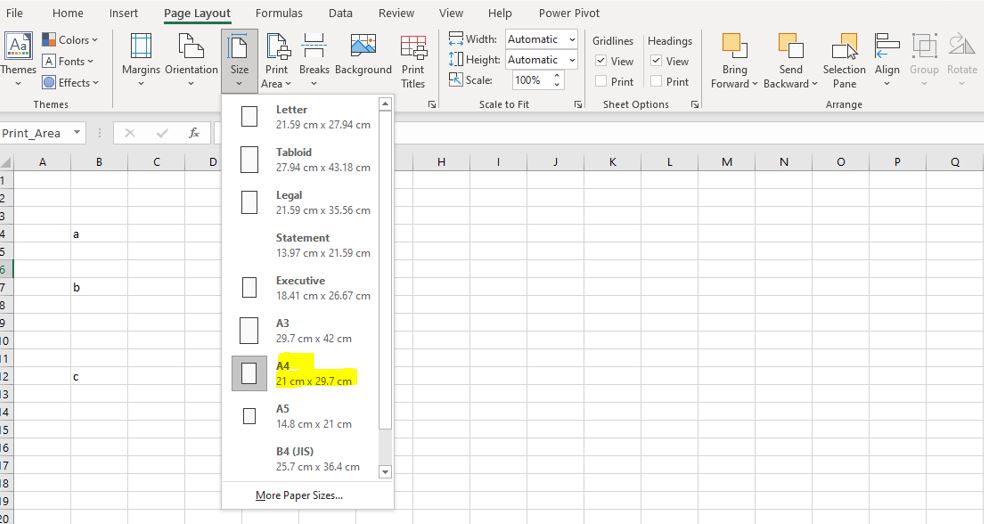Open the Orientation menu
The image size is (984, 524).
pos(191,60)
